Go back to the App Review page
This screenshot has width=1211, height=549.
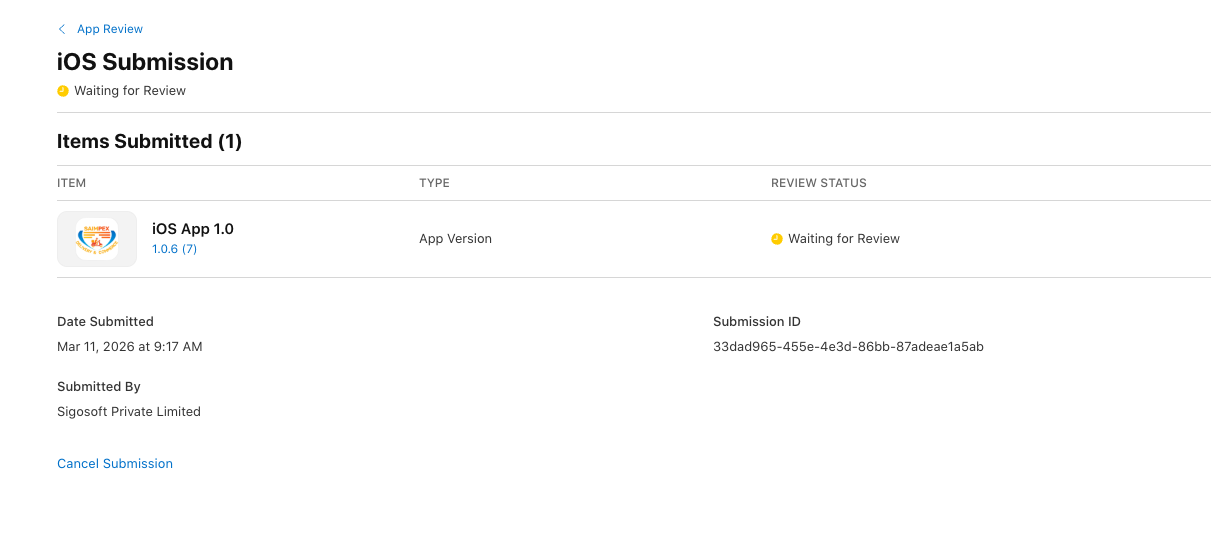point(109,29)
